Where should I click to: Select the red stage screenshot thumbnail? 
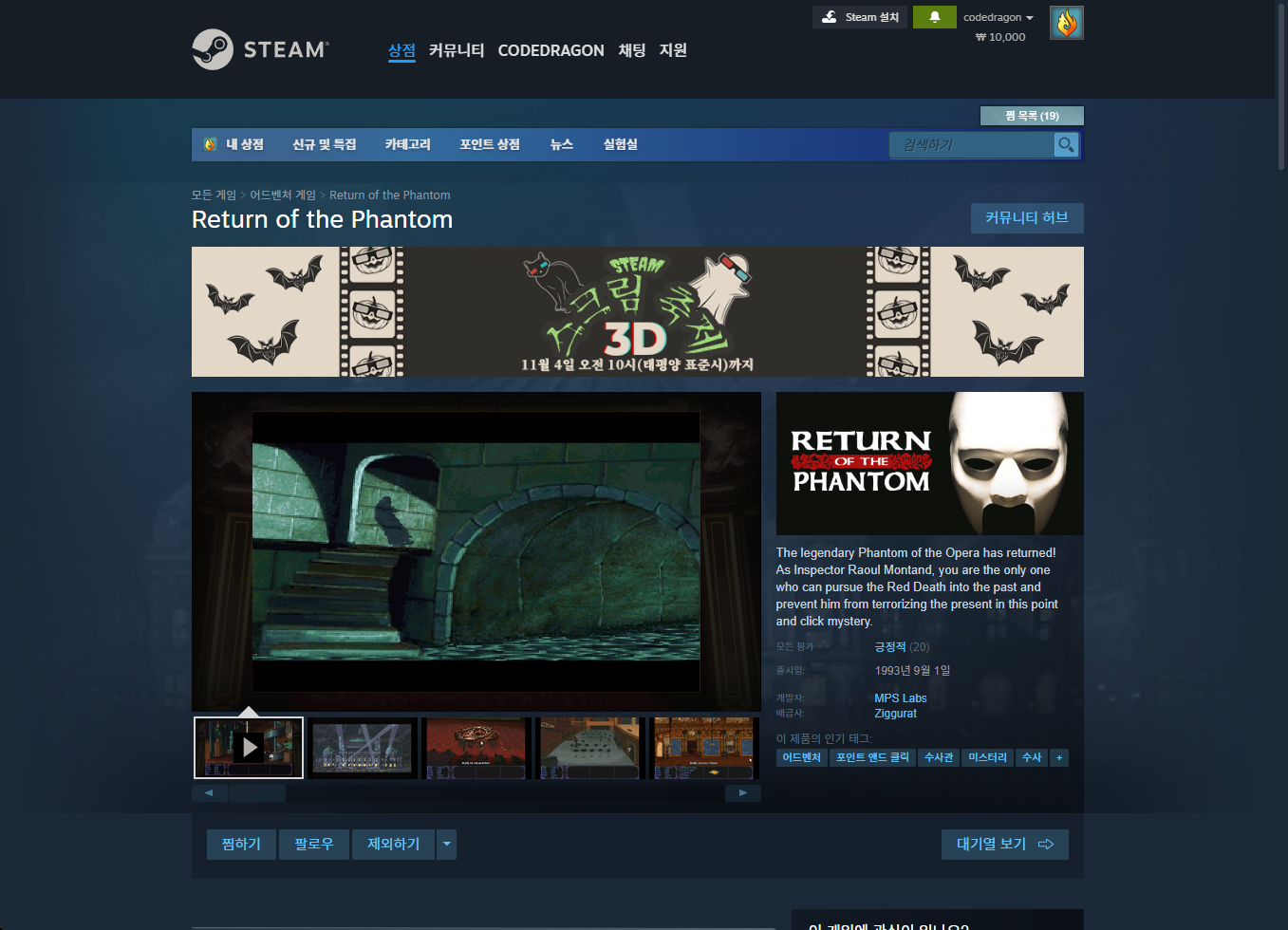(x=476, y=748)
